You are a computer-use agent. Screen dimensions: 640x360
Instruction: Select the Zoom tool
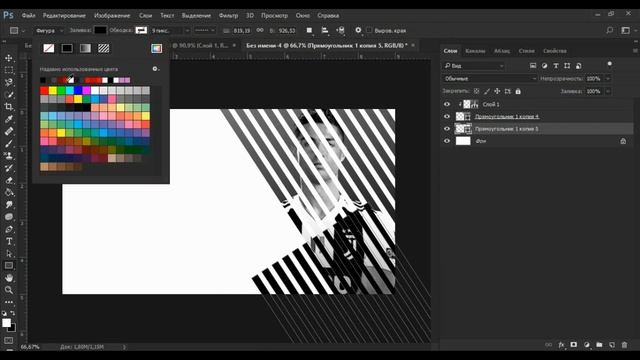(x=9, y=290)
